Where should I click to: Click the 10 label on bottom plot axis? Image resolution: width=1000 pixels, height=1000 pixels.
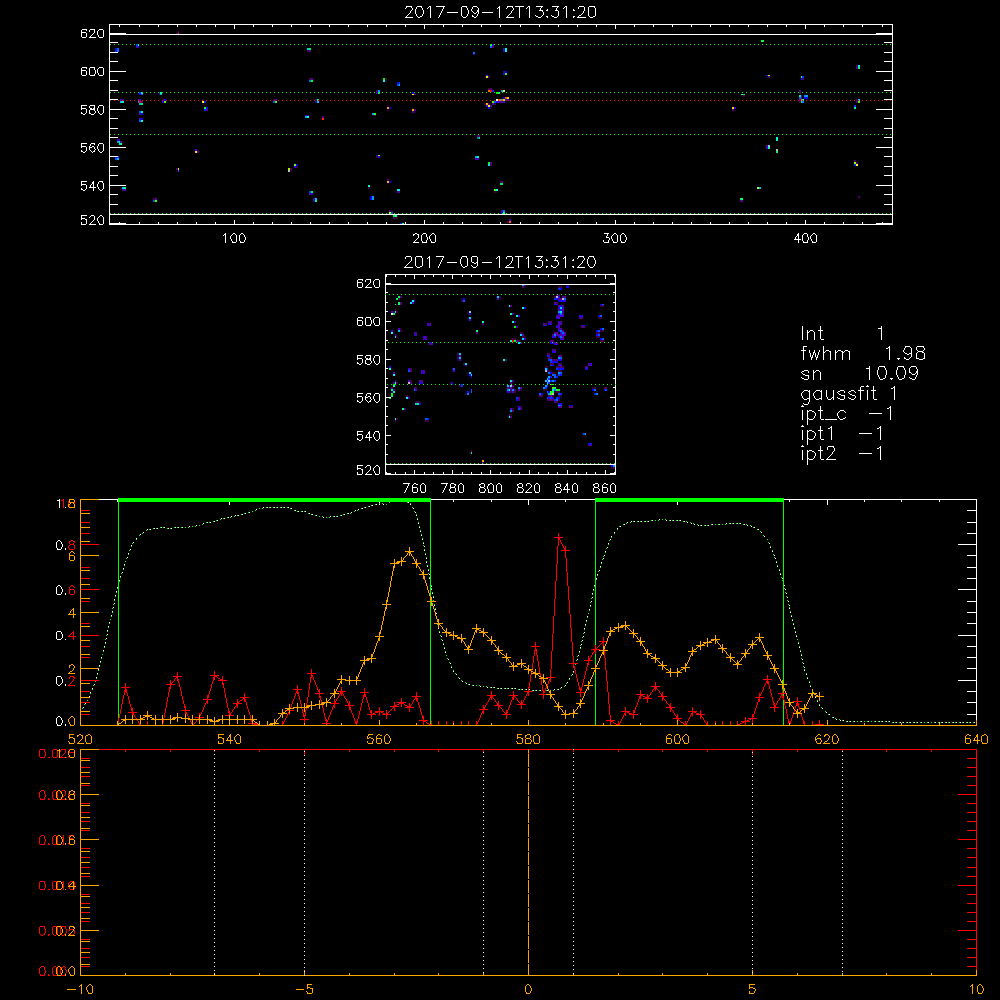click(x=976, y=989)
